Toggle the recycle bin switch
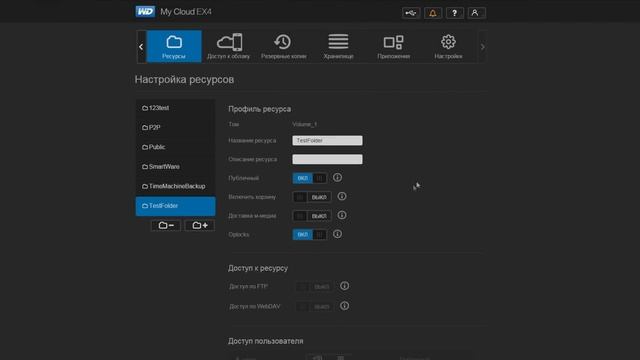640x360 pixels. (312, 197)
